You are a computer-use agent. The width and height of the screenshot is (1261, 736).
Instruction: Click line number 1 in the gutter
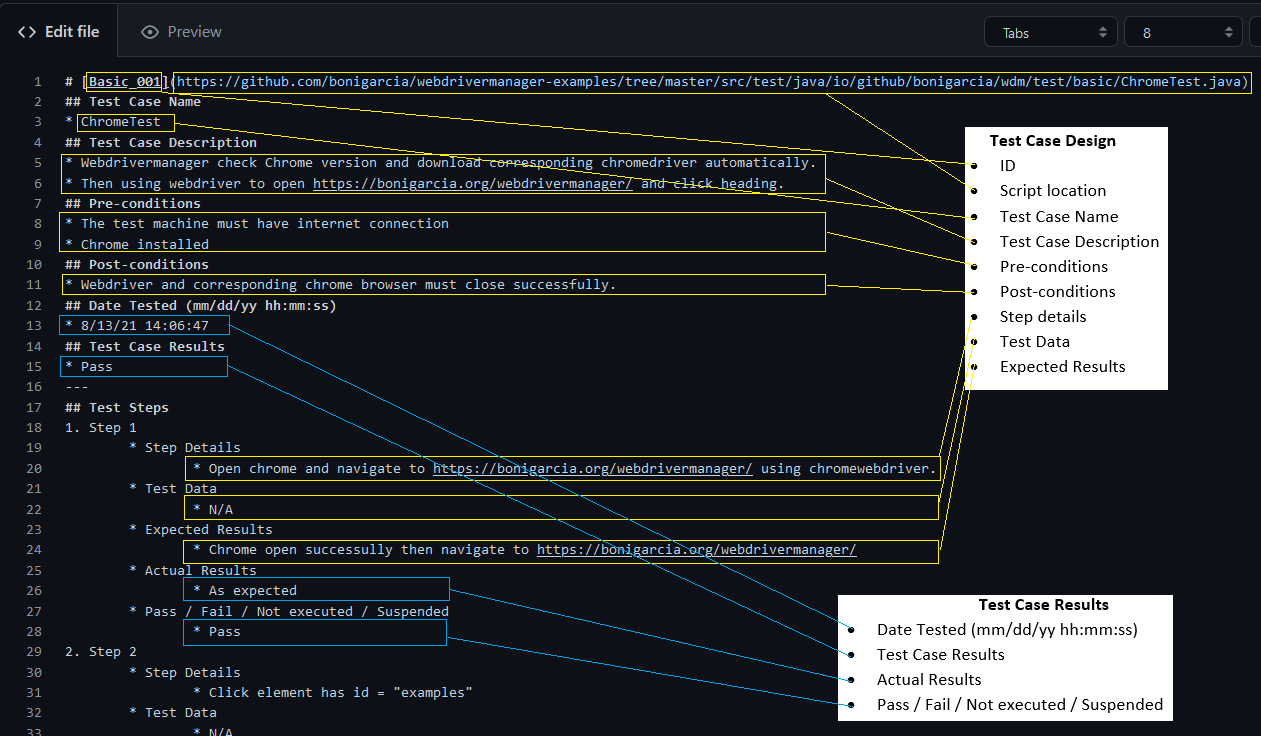pyautogui.click(x=38, y=82)
